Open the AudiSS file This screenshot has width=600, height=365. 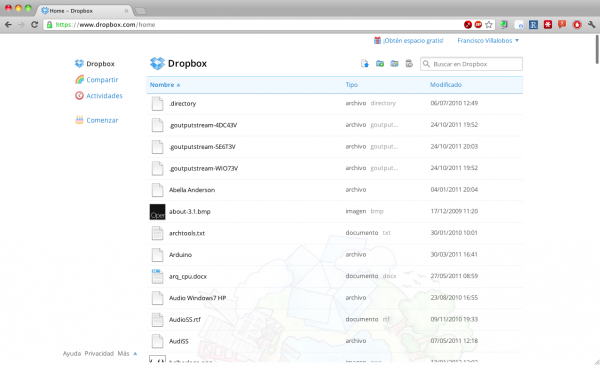pyautogui.click(x=179, y=341)
